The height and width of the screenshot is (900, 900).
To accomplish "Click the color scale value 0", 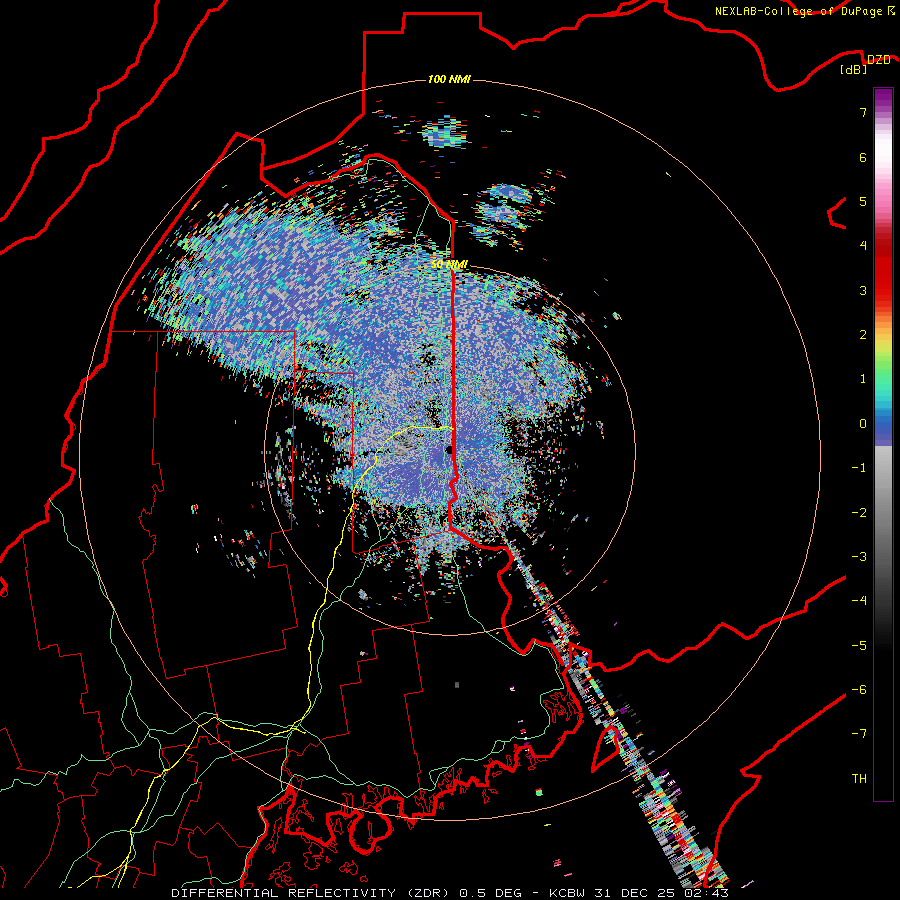I will (863, 424).
